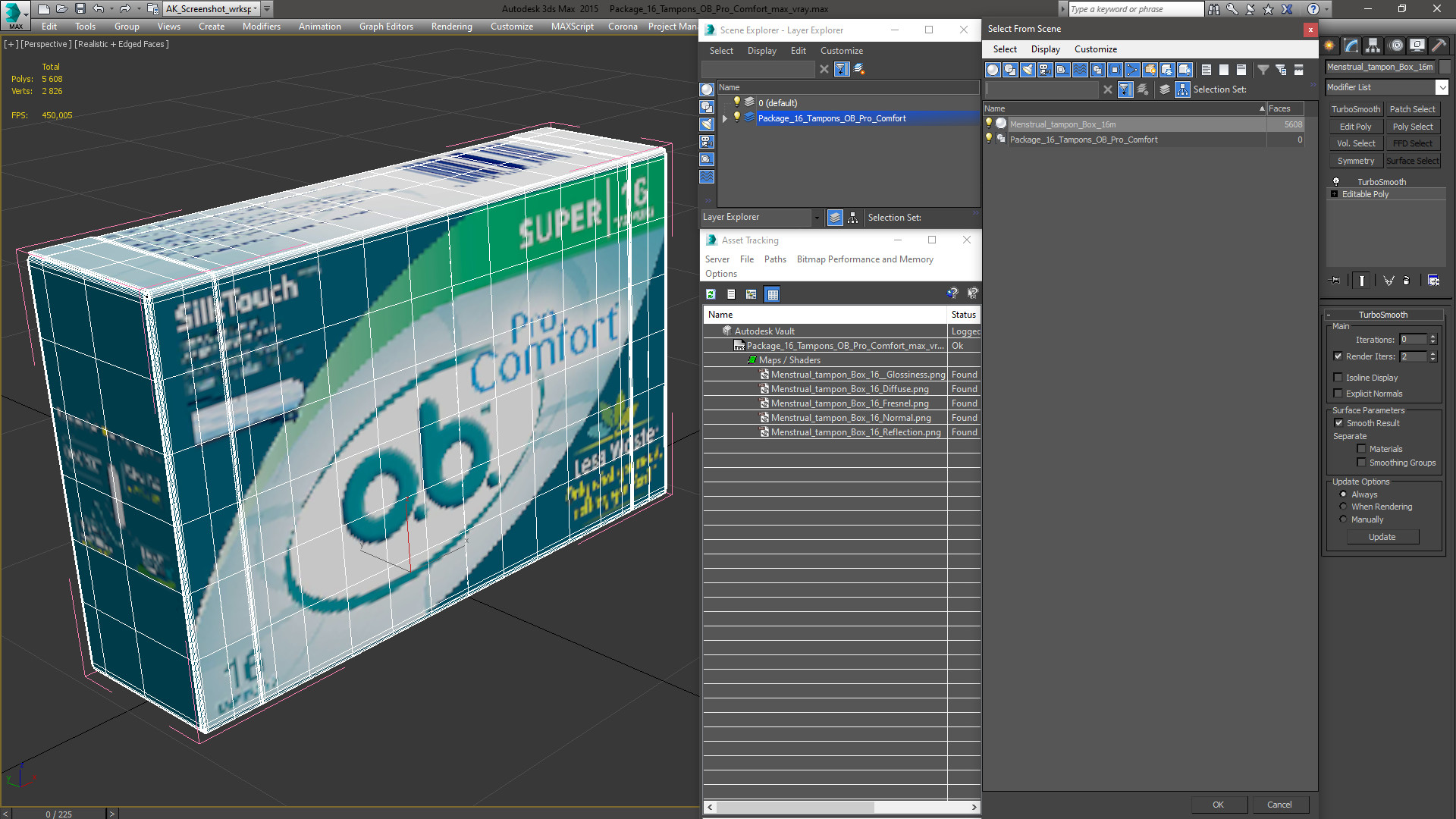Click Select None icon in Select From Scene
The width and height of the screenshot is (1456, 819).
click(x=1224, y=70)
